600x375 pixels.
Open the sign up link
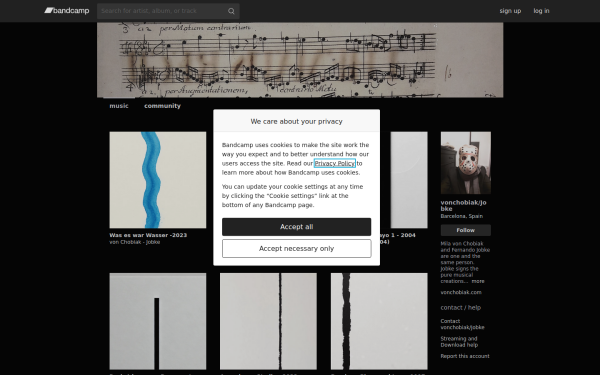pos(510,11)
